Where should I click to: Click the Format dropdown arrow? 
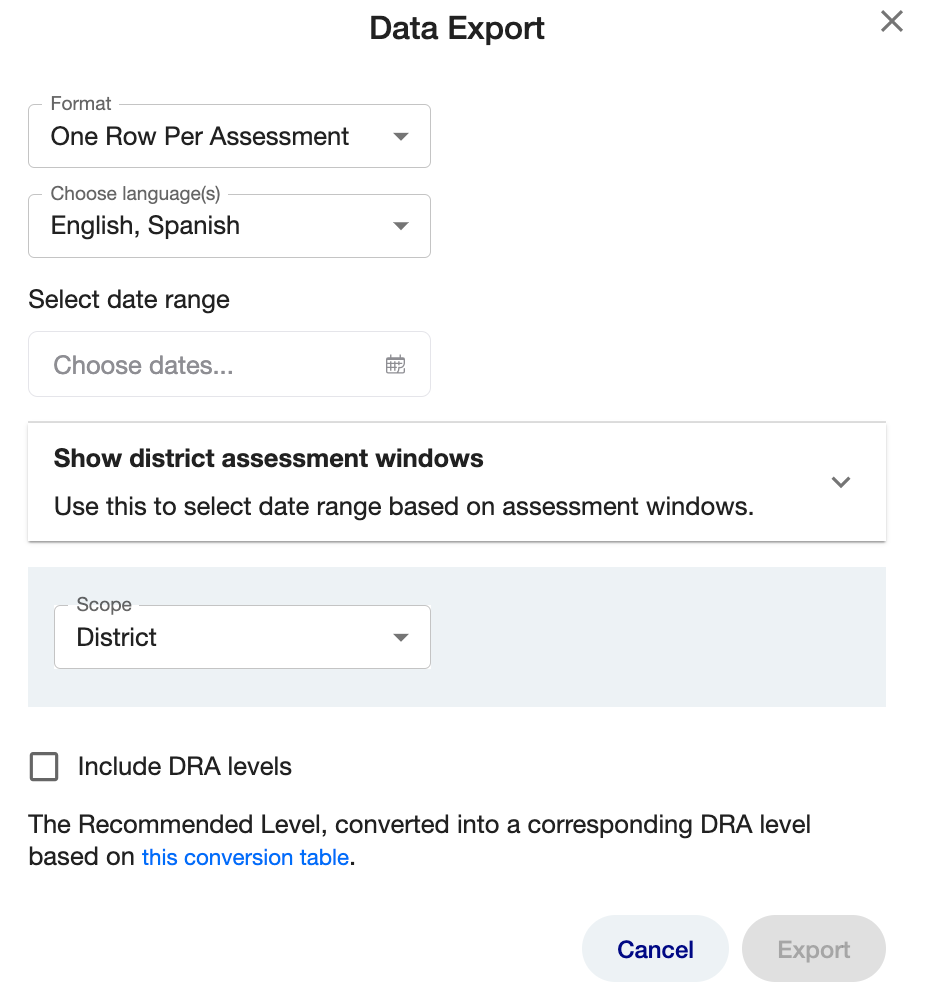click(401, 136)
